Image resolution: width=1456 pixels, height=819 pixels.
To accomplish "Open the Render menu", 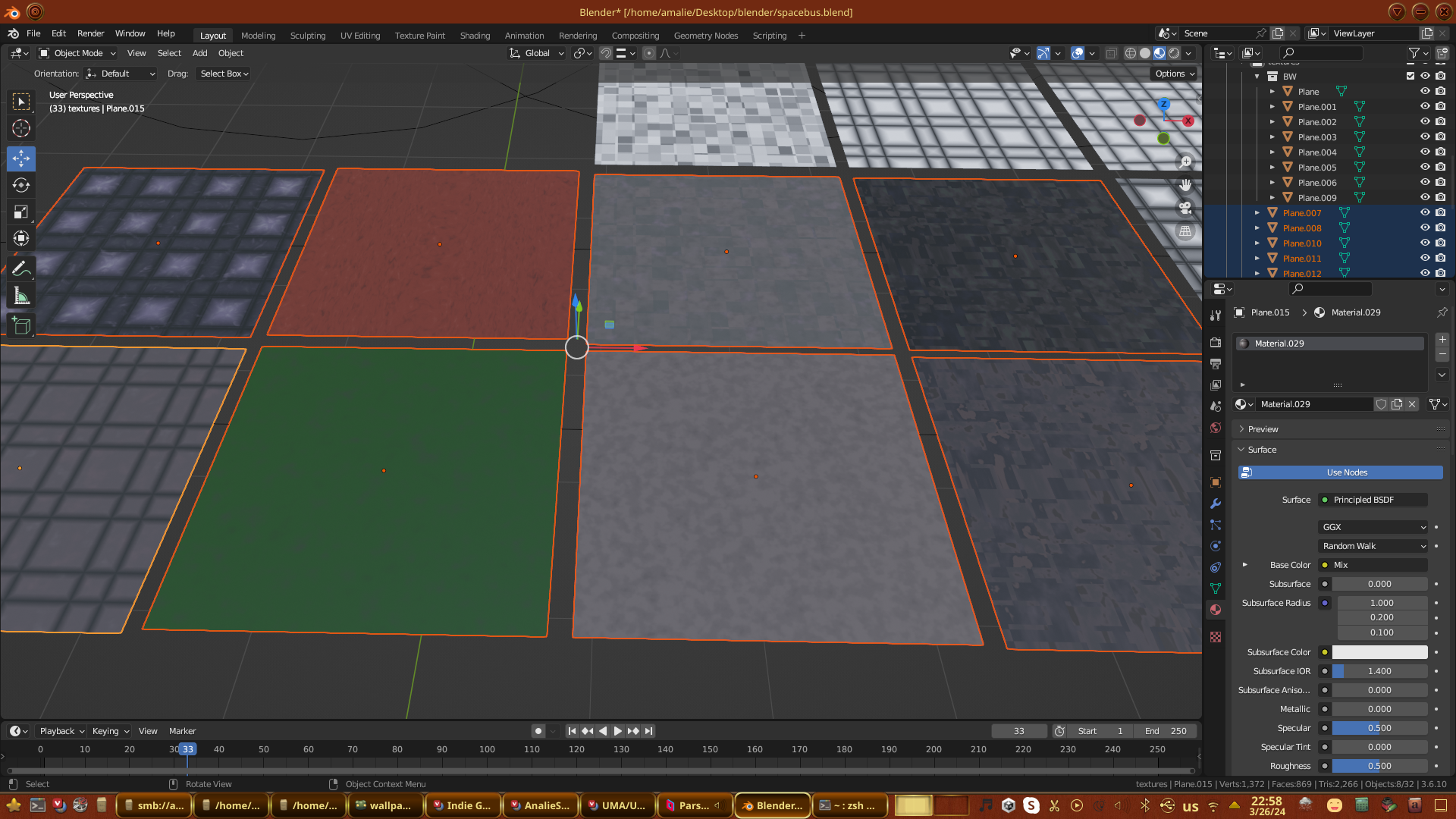I will (90, 33).
